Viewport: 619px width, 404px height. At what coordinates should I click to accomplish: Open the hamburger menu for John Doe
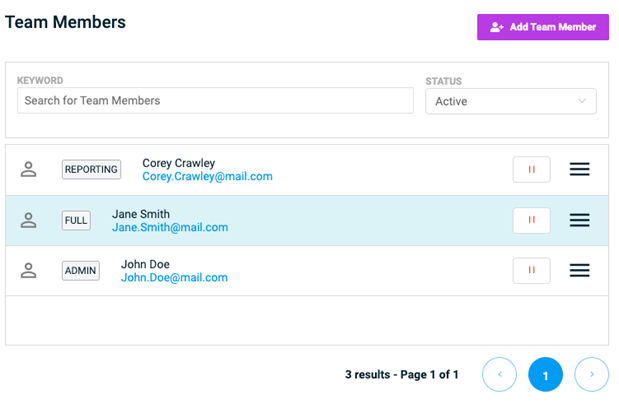tap(580, 271)
